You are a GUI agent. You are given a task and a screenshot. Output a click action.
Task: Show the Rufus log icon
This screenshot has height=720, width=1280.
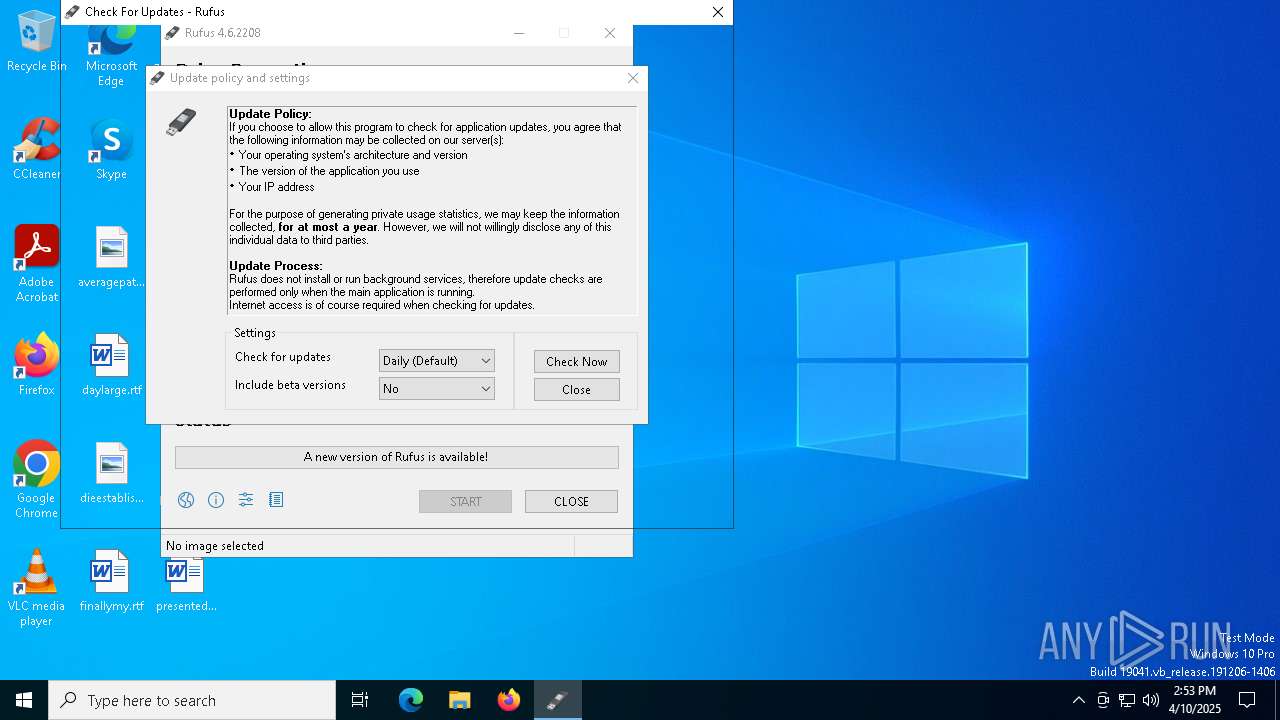(276, 500)
